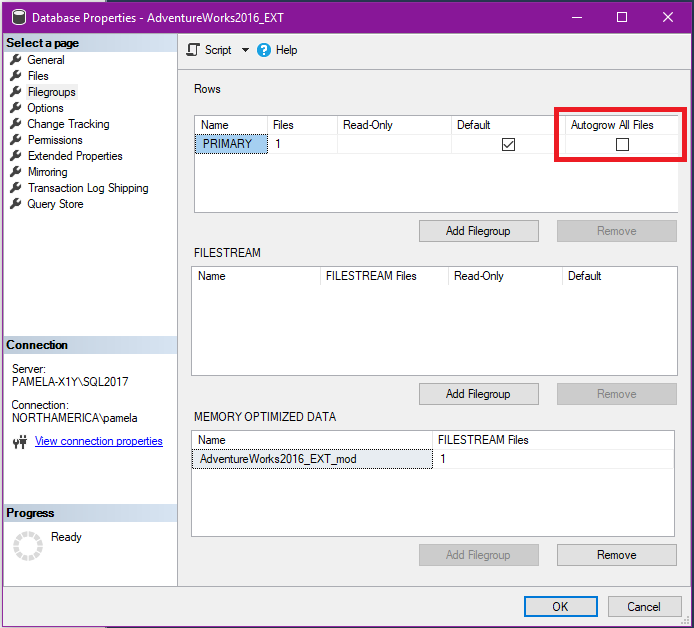Click the wrench icon beside General
The image size is (694, 628).
(16, 60)
